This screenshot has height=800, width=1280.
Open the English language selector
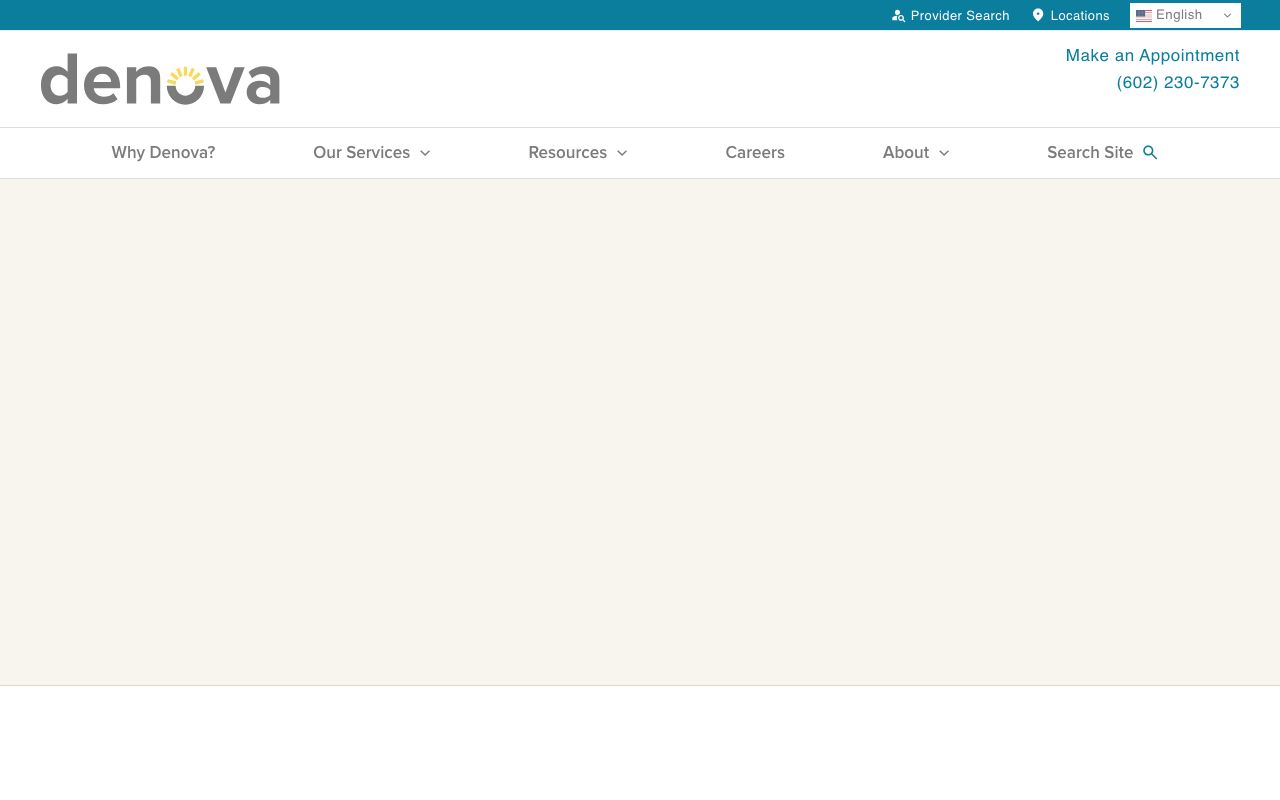click(1185, 15)
